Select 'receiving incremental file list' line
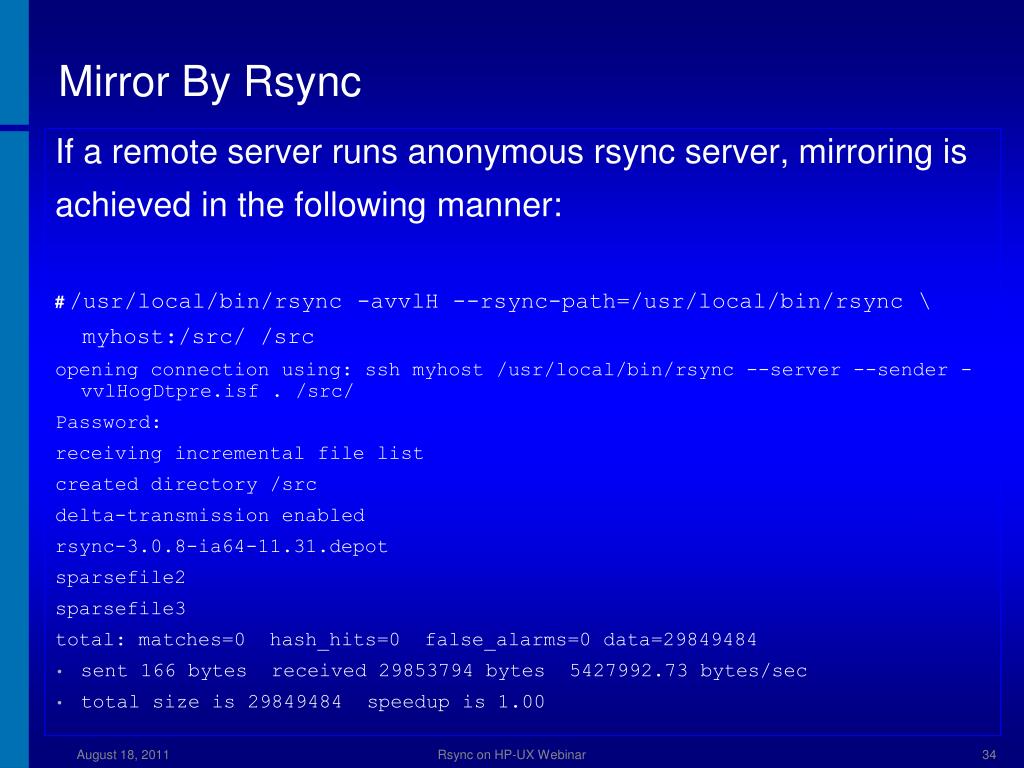Screen dimensions: 1024x768 (x=239, y=453)
